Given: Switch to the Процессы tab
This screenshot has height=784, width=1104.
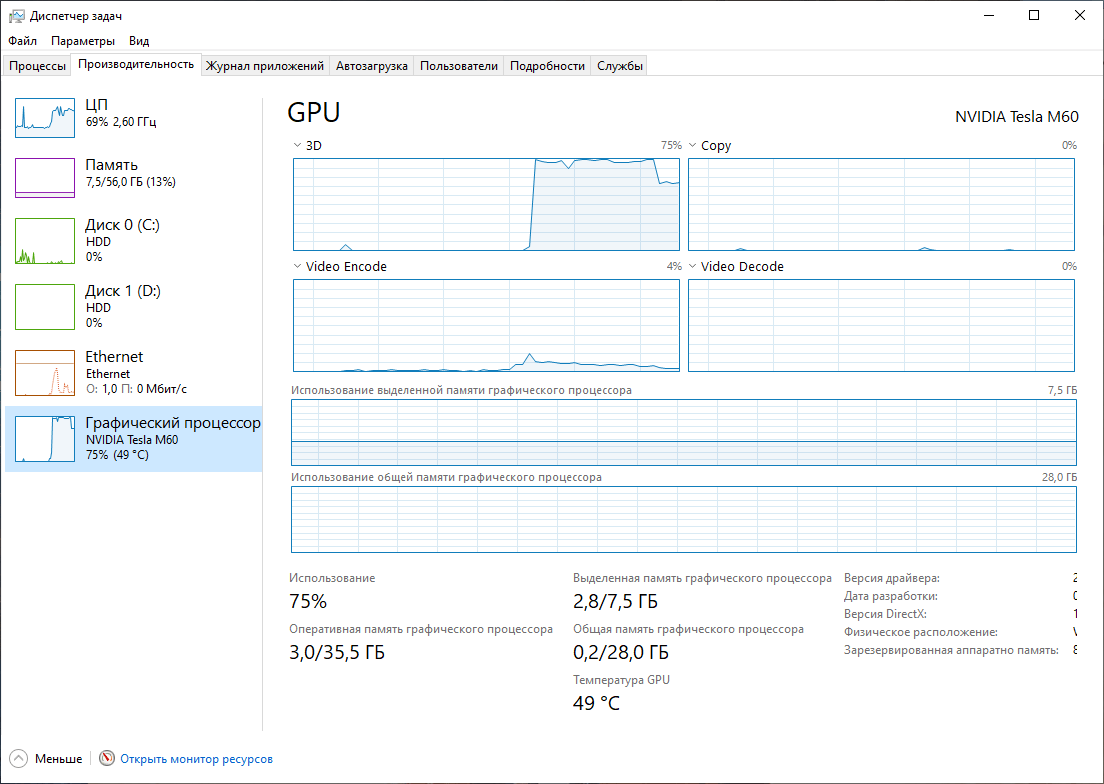Looking at the screenshot, I should click(37, 66).
